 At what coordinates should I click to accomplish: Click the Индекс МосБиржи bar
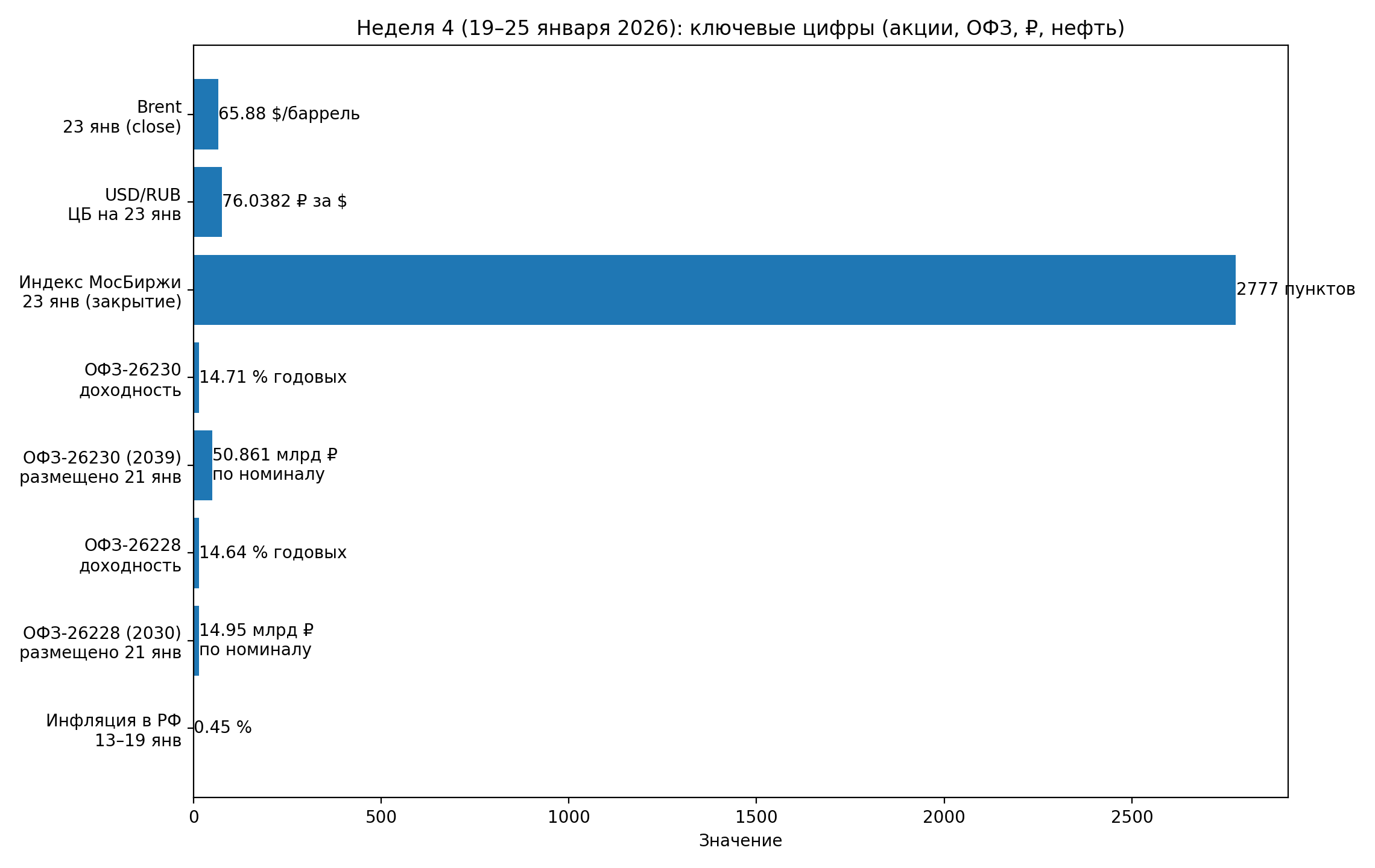(x=714, y=290)
